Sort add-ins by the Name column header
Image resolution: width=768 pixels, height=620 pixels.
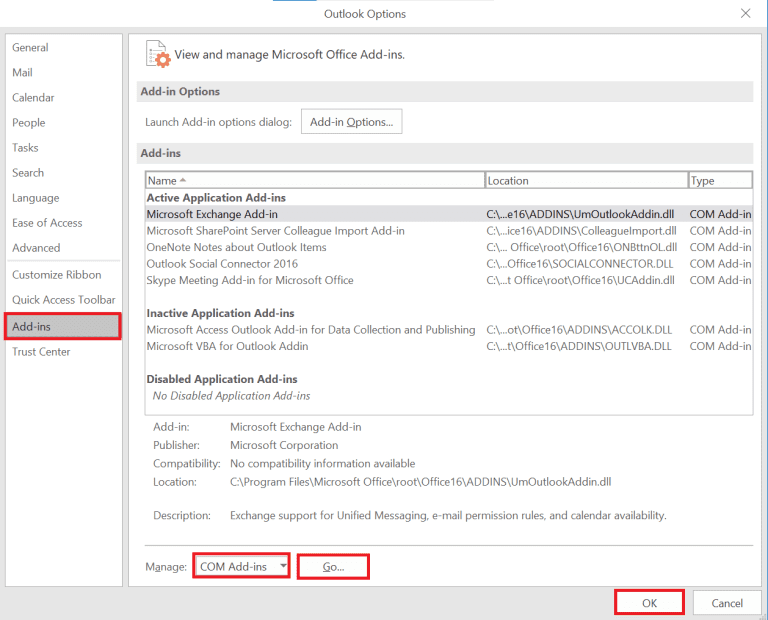coord(314,181)
